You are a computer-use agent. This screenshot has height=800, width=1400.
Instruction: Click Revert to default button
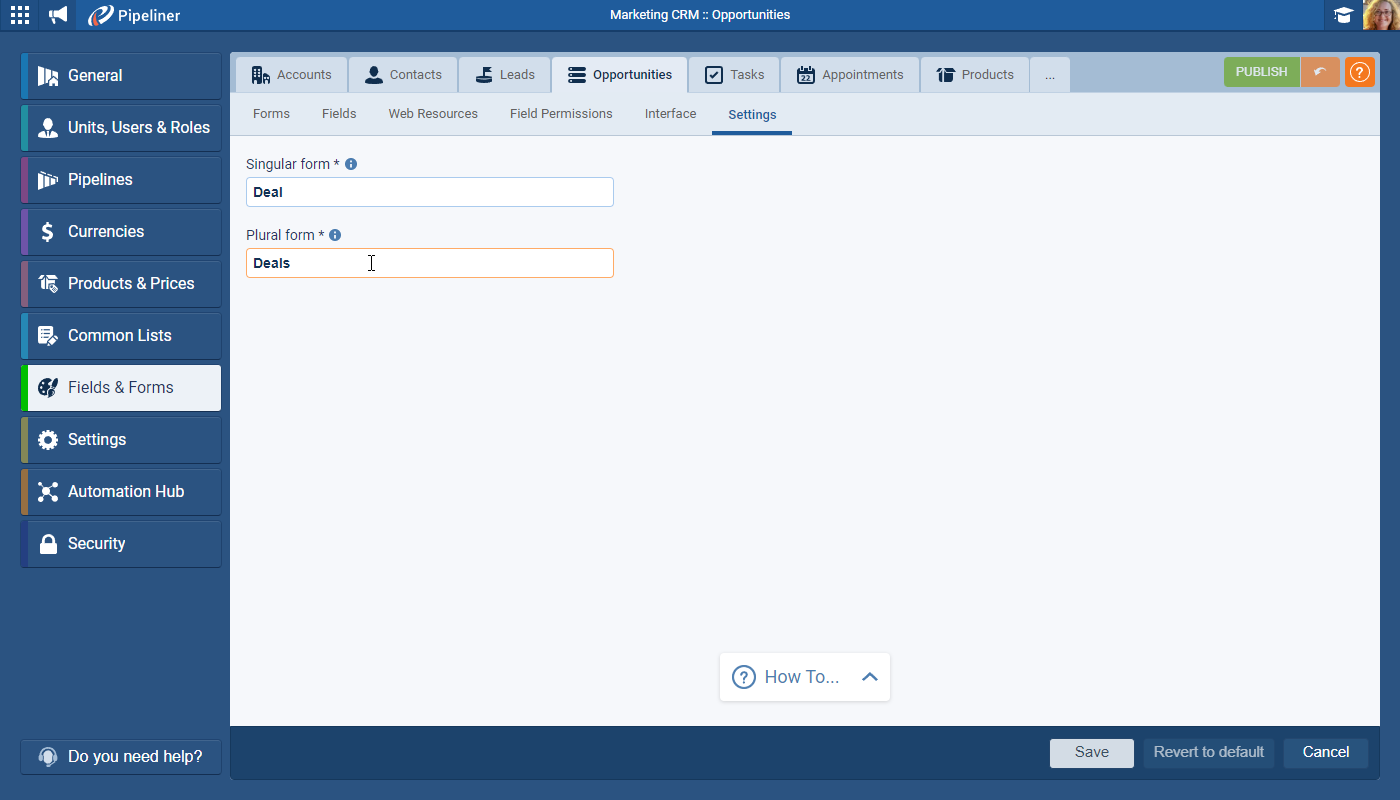(x=1208, y=752)
